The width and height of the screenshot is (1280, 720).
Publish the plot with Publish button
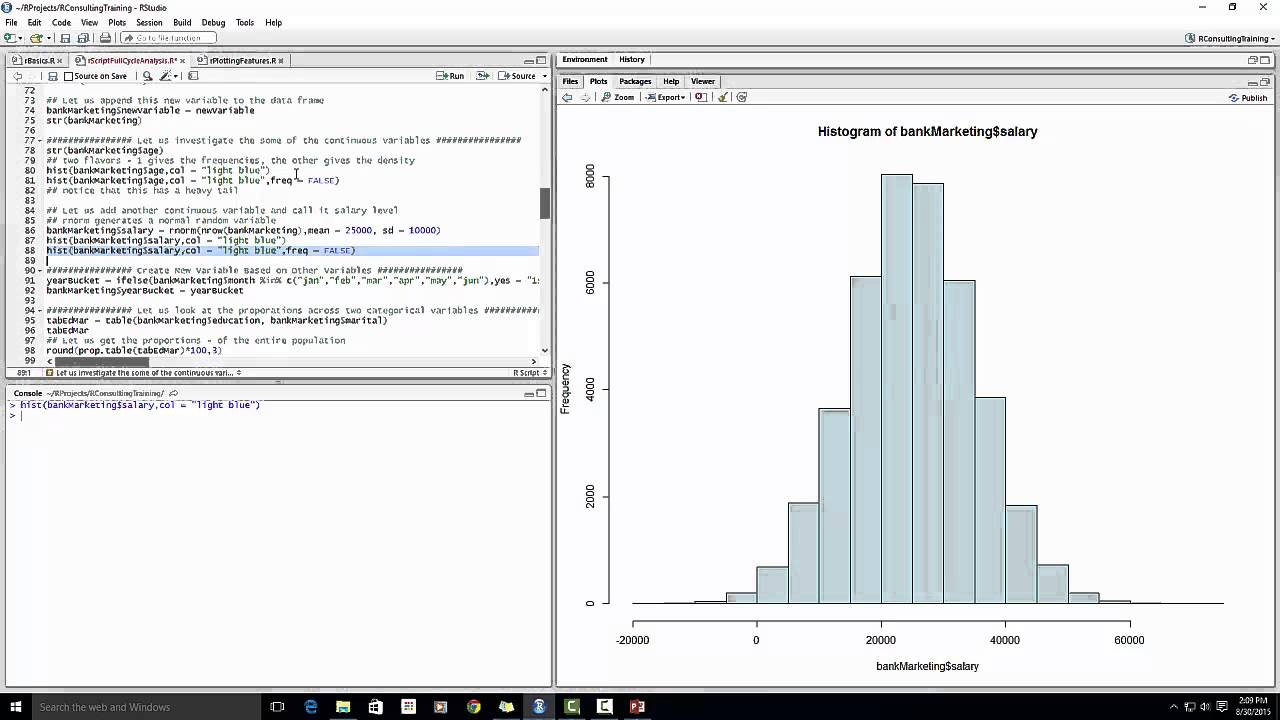click(x=1248, y=98)
